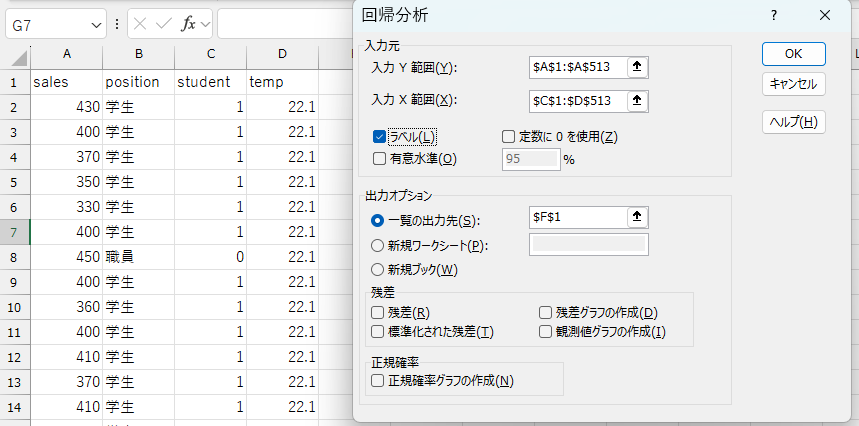Select the 新規ブック radio button
Image resolution: width=859 pixels, height=426 pixels.
point(377,269)
